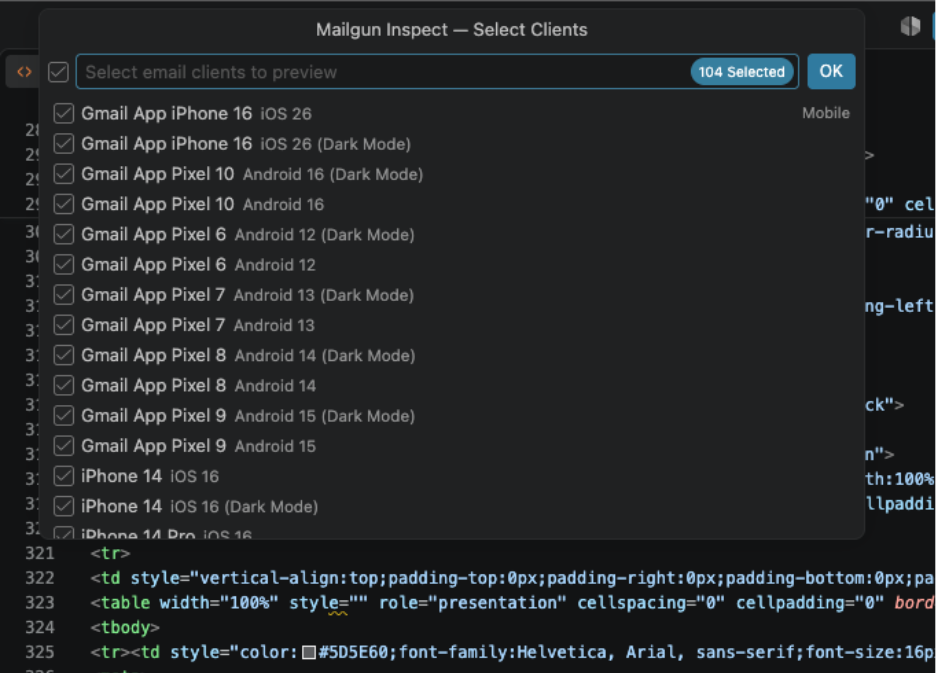
Task: Click the Mobile group label
Action: pos(826,113)
